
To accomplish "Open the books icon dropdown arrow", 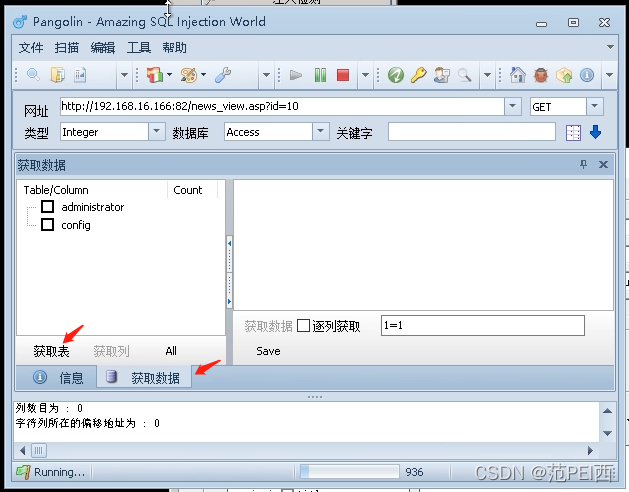I will pos(169,74).
